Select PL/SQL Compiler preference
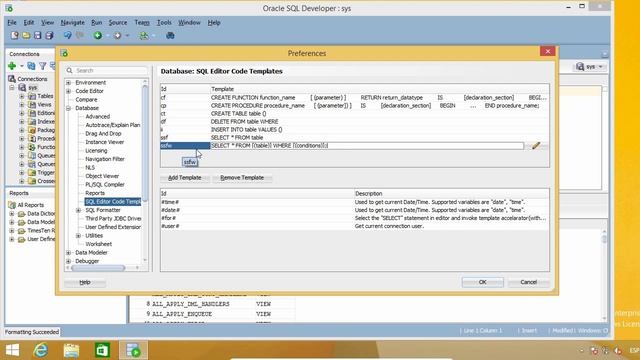Image resolution: width=640 pixels, height=360 pixels. tap(104, 184)
